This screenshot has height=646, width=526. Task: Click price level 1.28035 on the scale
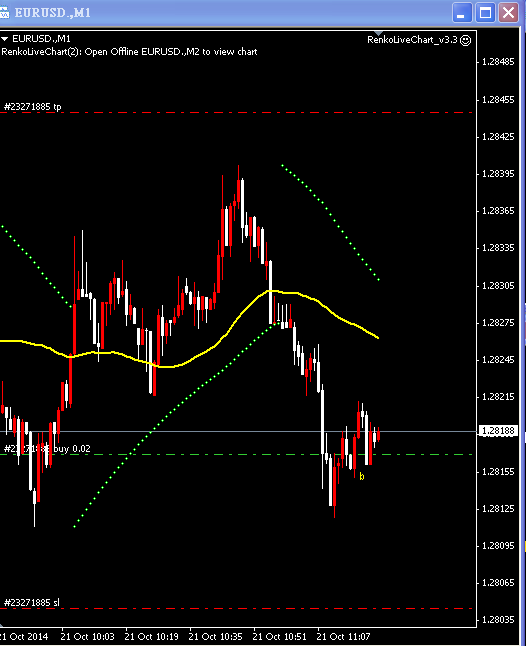click(x=498, y=620)
